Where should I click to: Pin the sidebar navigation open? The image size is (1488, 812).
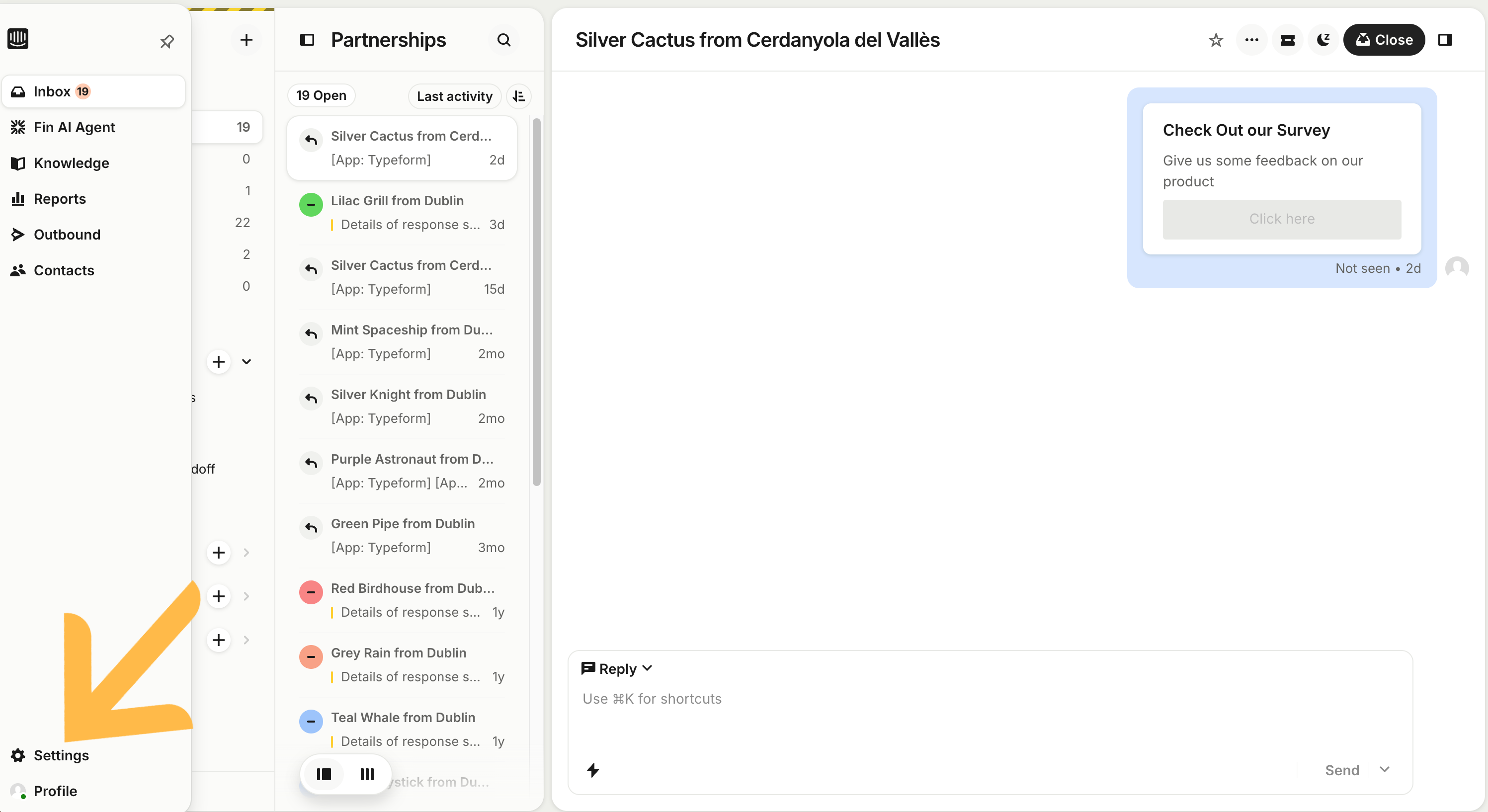pos(167,41)
